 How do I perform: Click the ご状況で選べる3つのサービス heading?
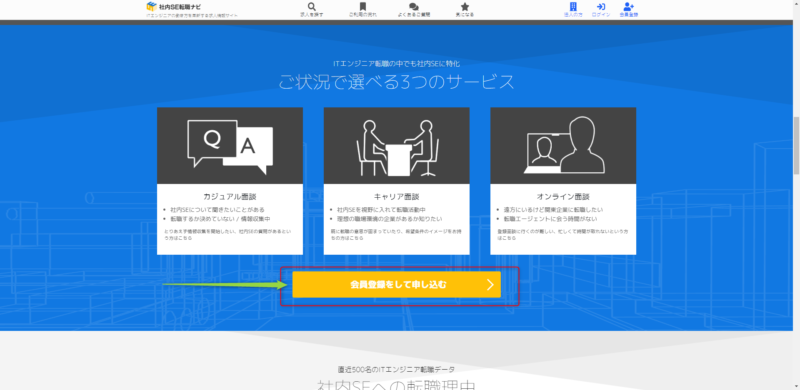[x=396, y=82]
